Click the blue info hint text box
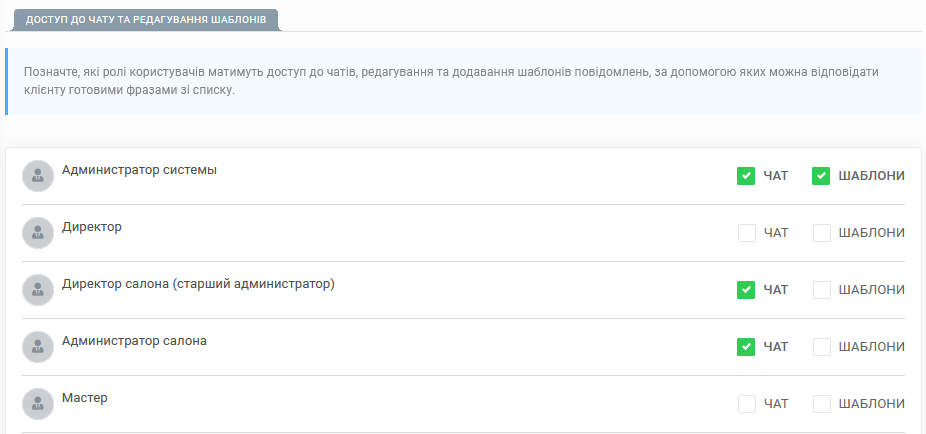This screenshot has height=434, width=926. pyautogui.click(x=463, y=81)
